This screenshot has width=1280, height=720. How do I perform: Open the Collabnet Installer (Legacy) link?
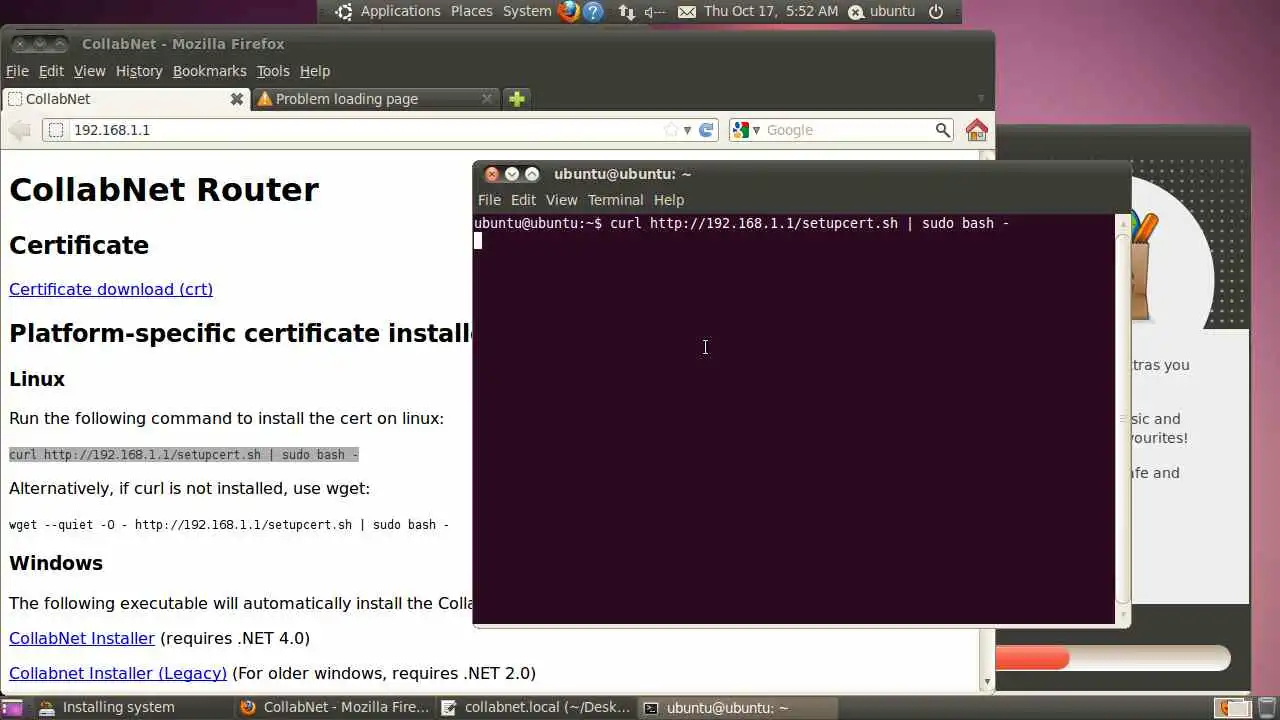(118, 673)
